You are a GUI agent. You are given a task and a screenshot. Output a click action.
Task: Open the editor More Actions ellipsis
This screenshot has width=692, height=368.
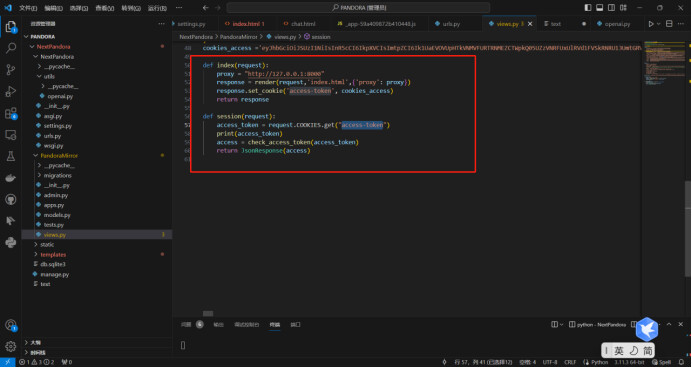pos(682,24)
